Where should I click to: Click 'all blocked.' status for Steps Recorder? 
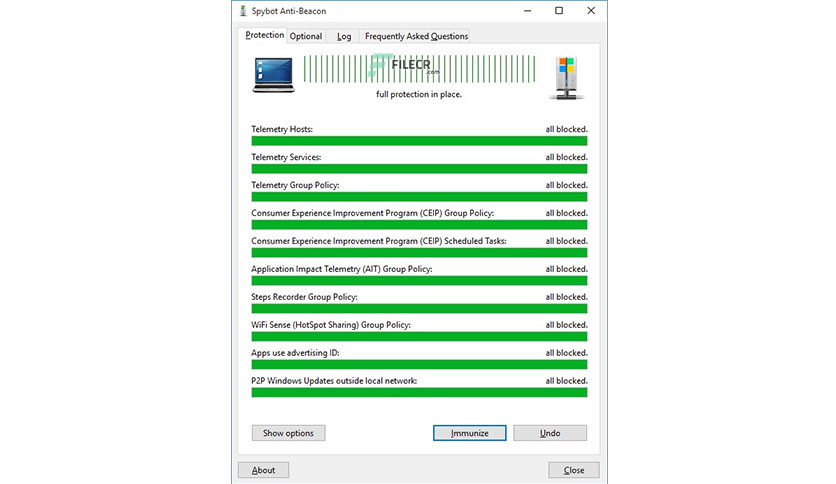point(566,297)
